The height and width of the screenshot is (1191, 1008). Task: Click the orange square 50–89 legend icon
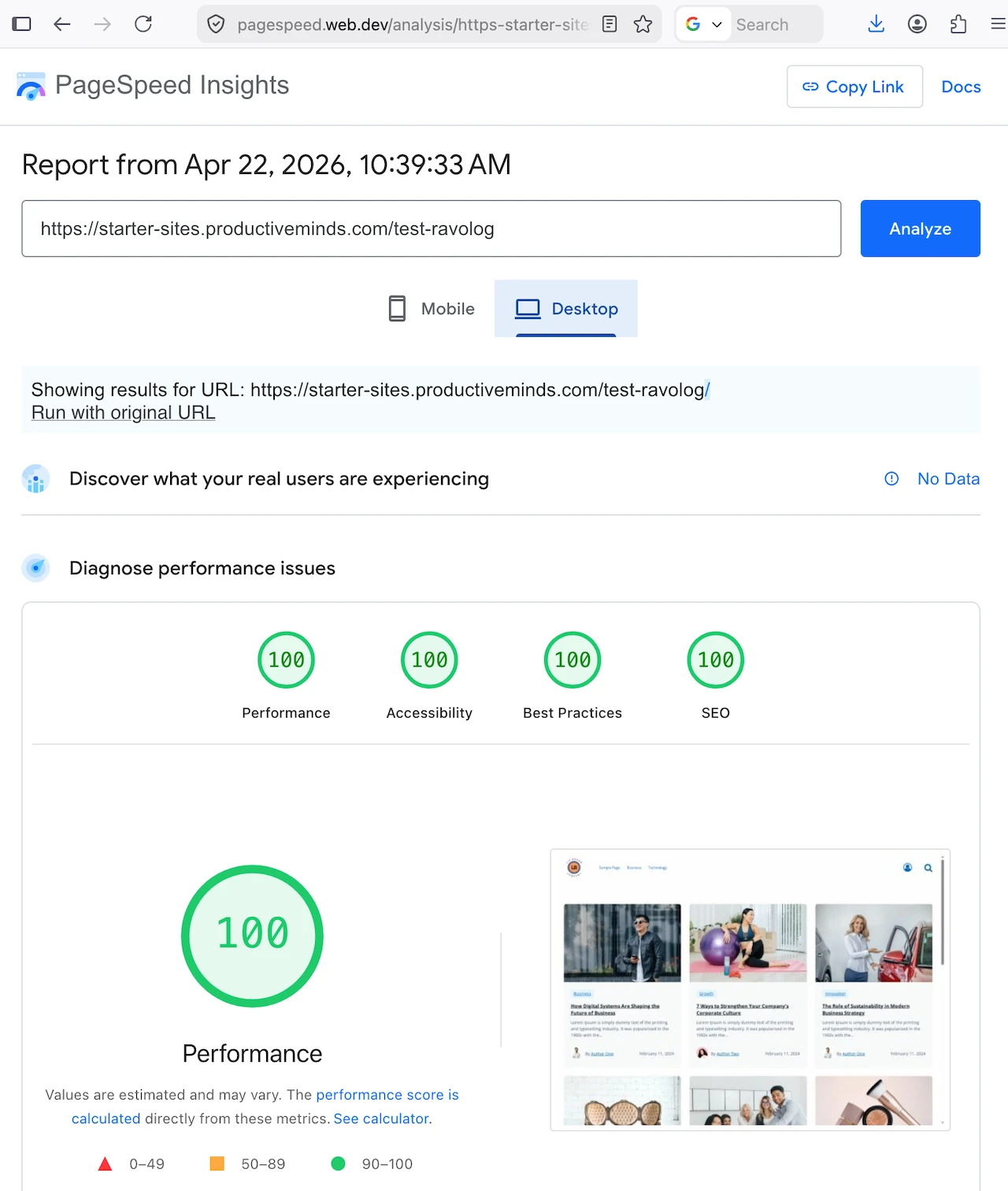(x=217, y=1163)
